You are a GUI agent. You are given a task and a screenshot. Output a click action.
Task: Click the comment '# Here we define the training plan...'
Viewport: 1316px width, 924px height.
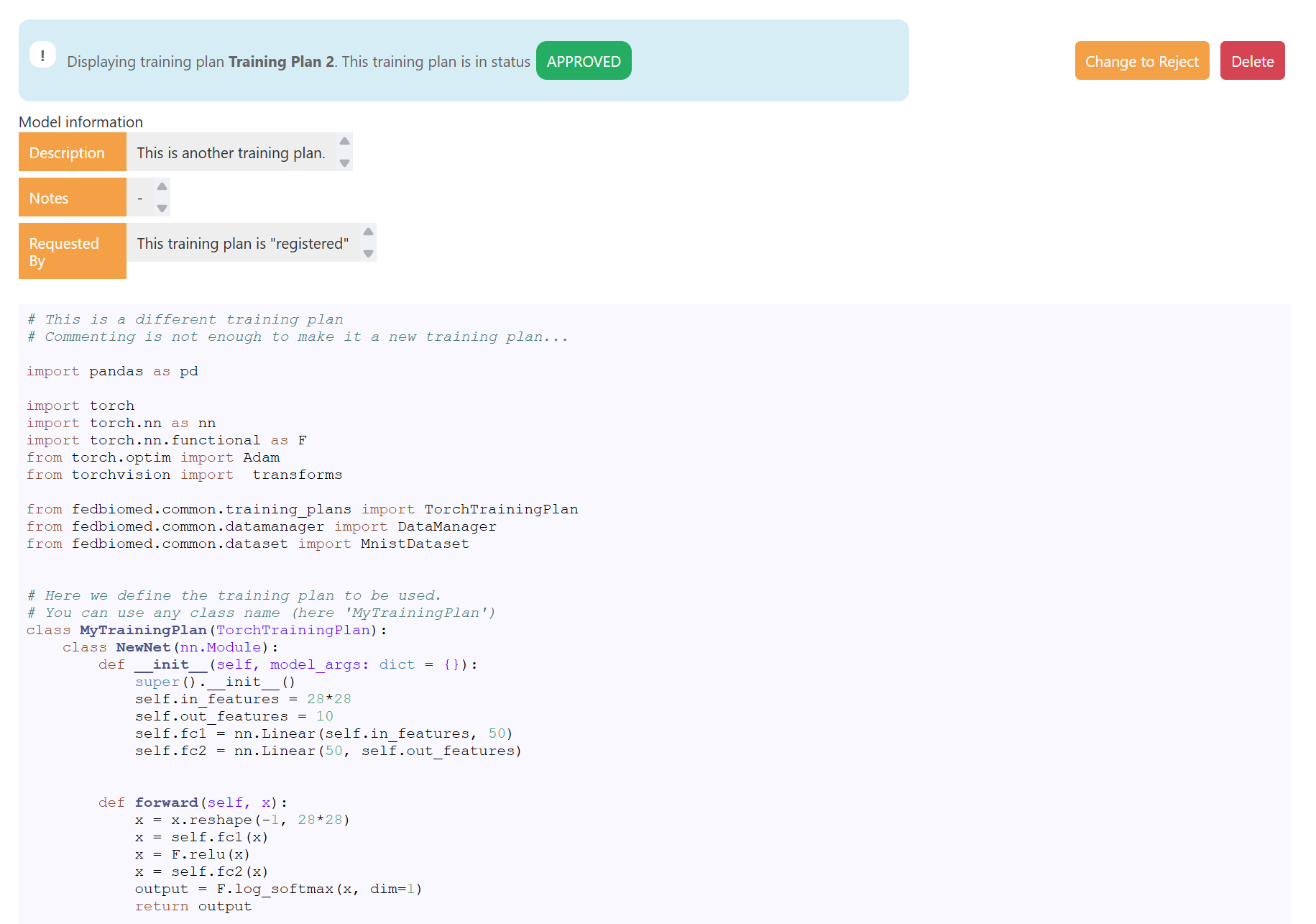tap(234, 595)
